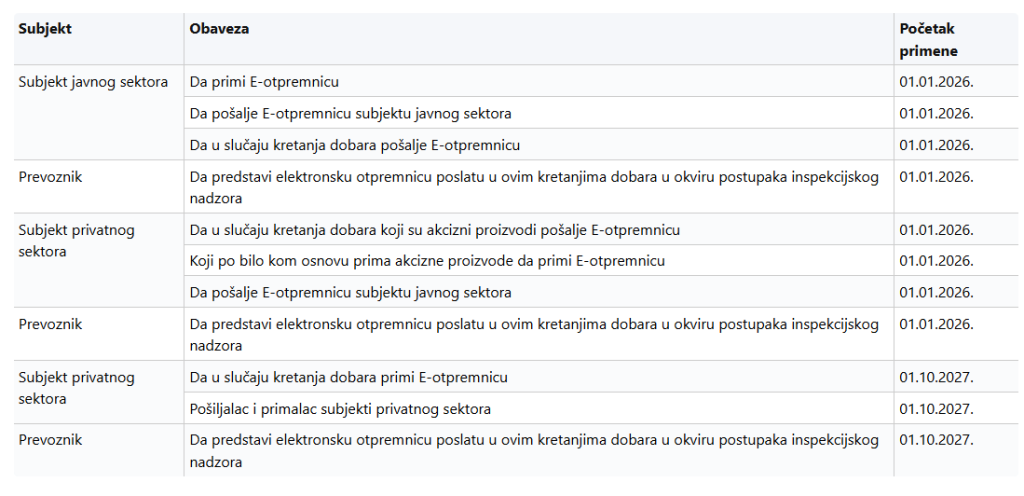Select the date in the "Pošiljalac i primalac" row
Viewport: 1024px width, 496px height.
click(936, 409)
